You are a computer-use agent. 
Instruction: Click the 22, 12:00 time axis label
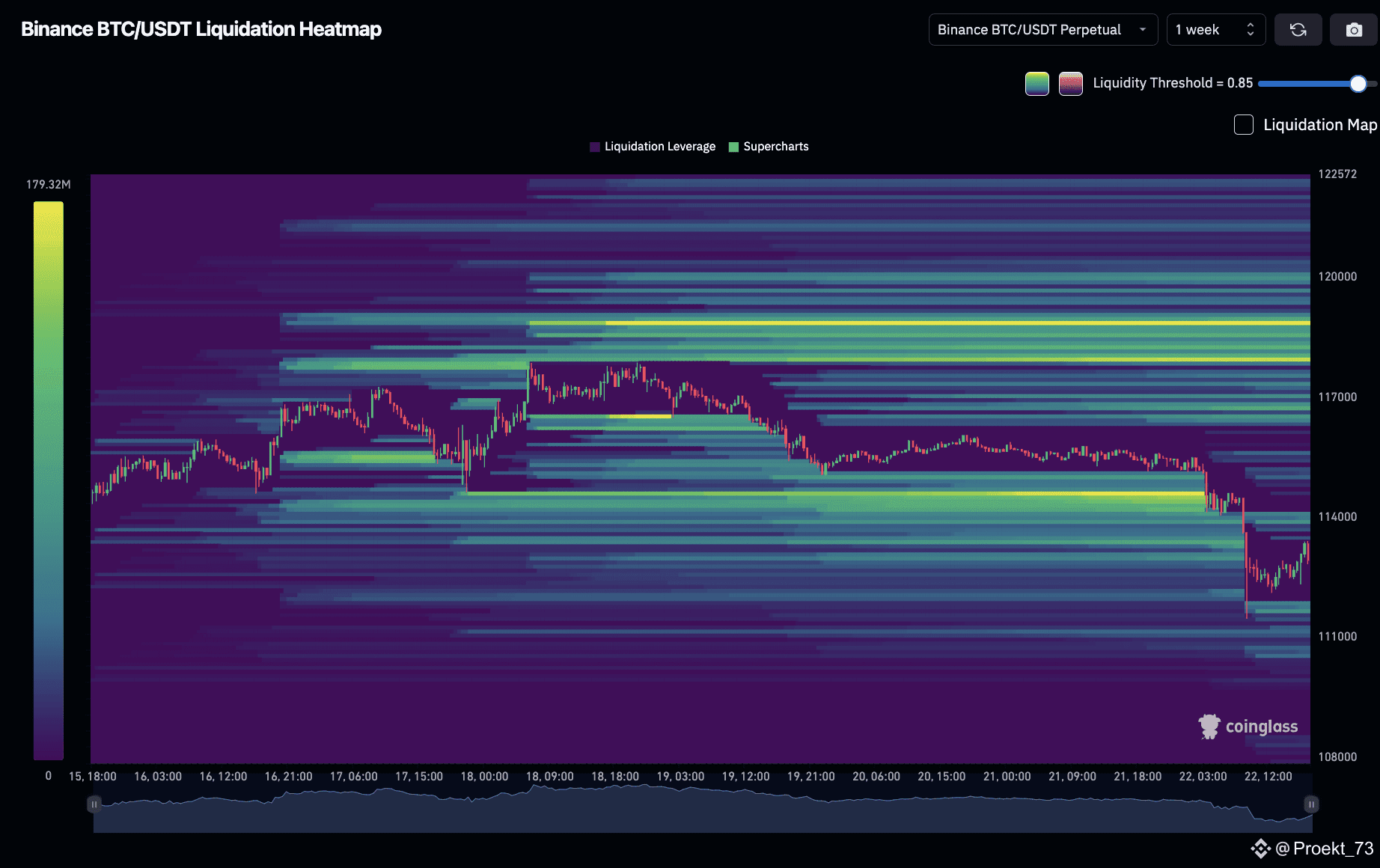coord(1268,777)
